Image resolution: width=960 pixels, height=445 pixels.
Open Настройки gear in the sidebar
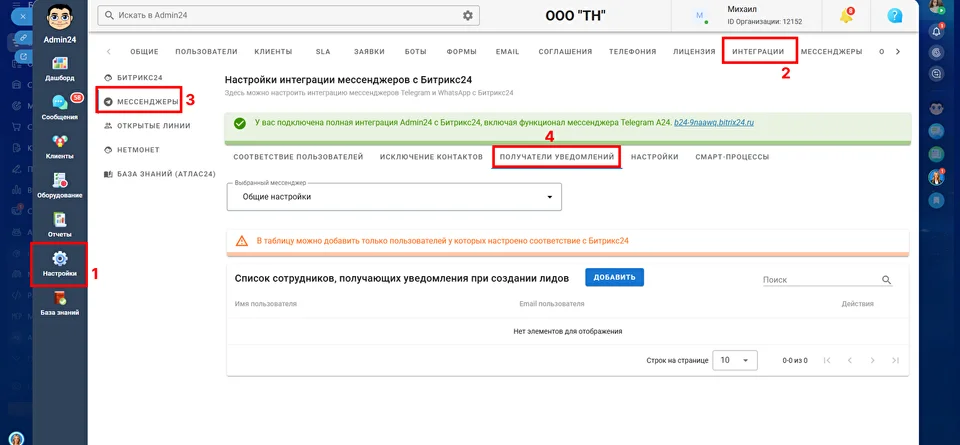pos(59,264)
